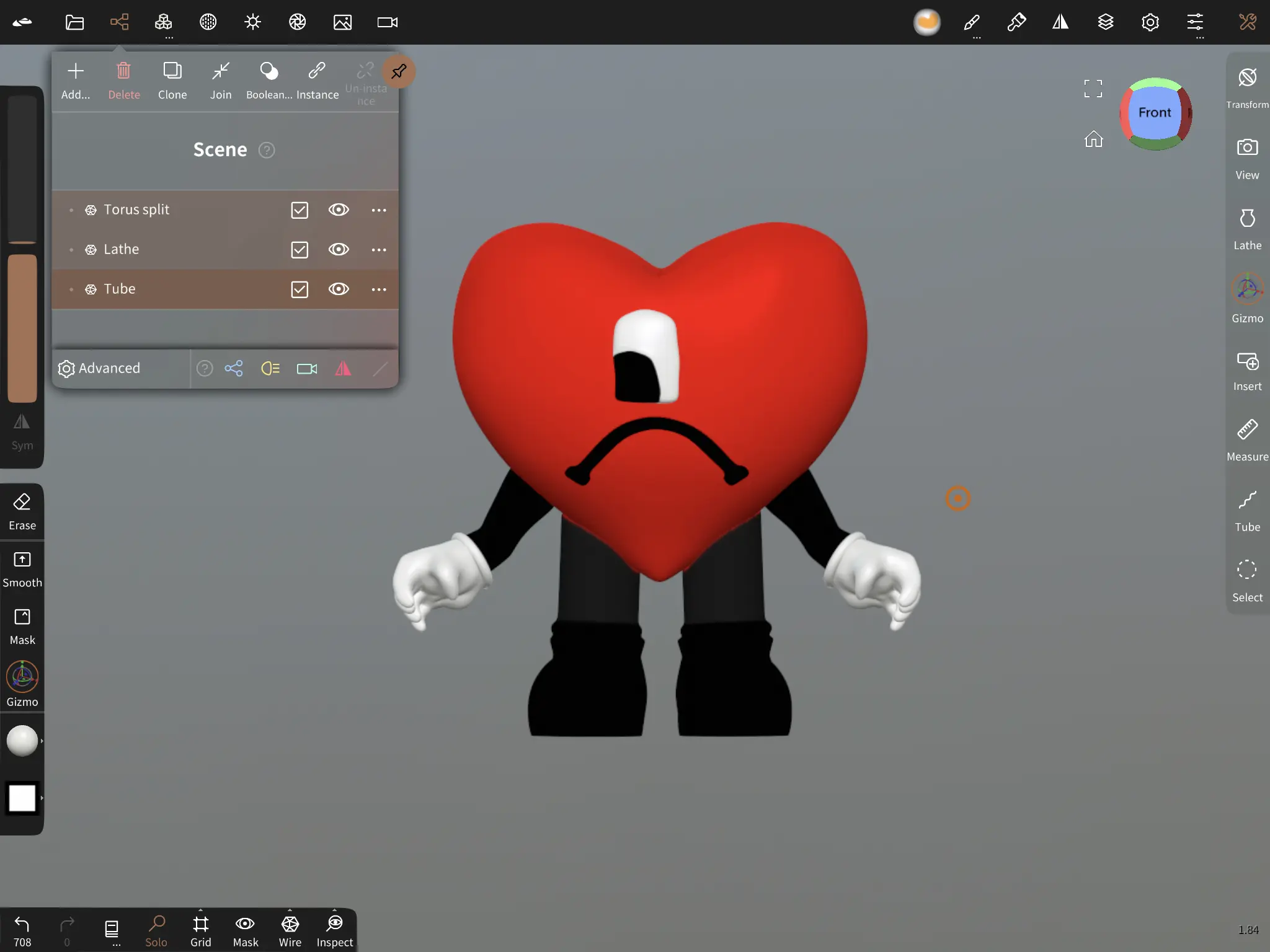The width and height of the screenshot is (1270, 952).
Task: Open the layers stack menu
Action: [x=1106, y=22]
